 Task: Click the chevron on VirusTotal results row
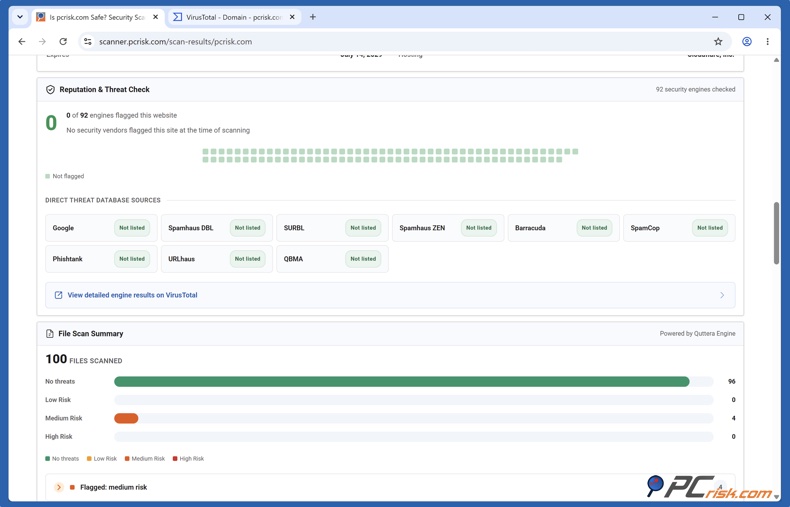(x=722, y=295)
